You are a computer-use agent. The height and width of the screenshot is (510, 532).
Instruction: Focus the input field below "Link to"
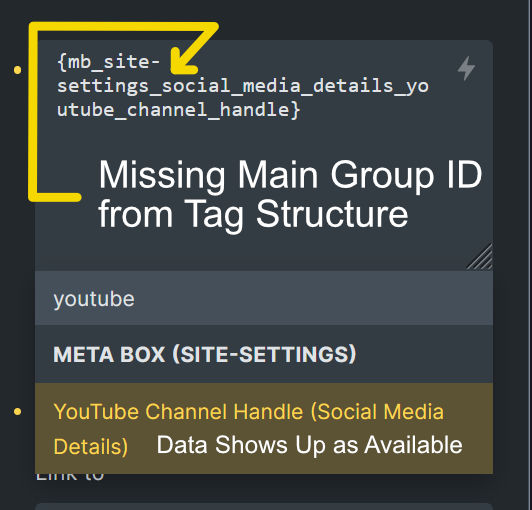point(264,506)
